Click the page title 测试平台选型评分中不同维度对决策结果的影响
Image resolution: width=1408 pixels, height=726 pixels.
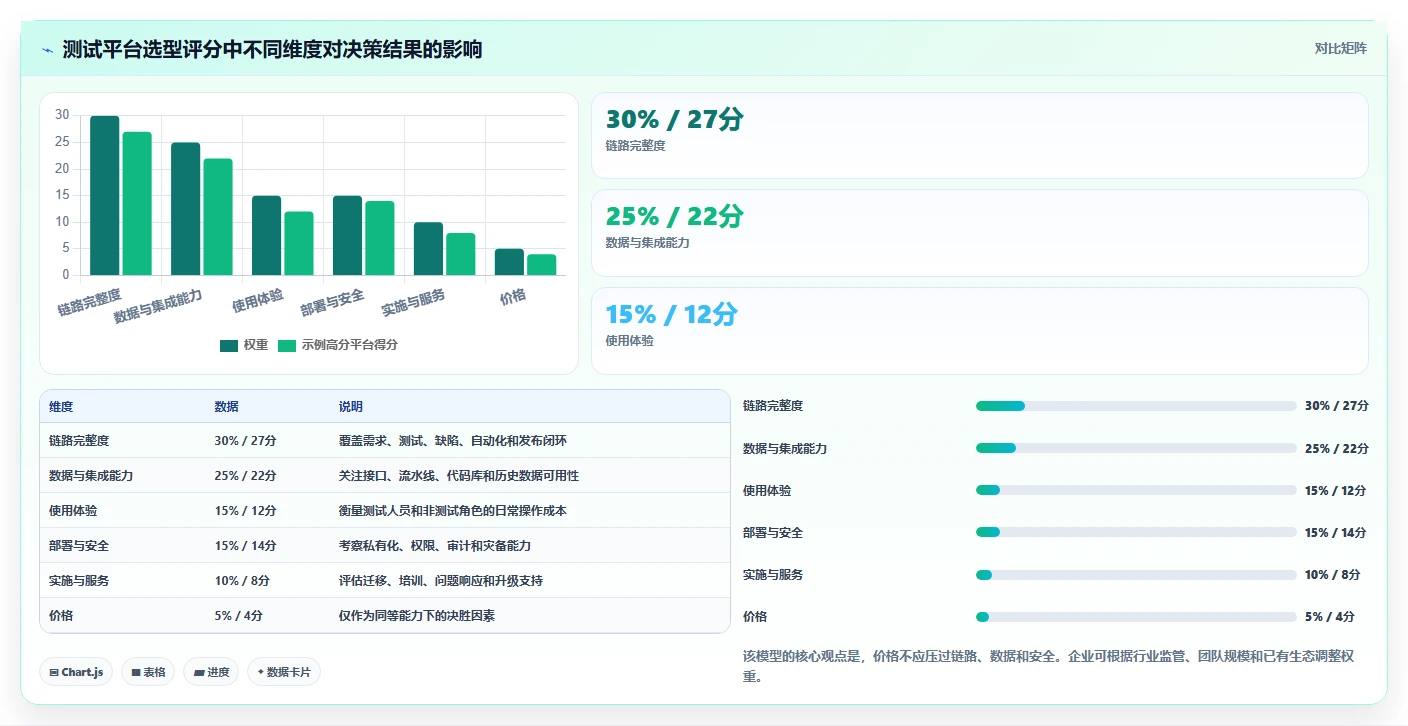coord(272,49)
